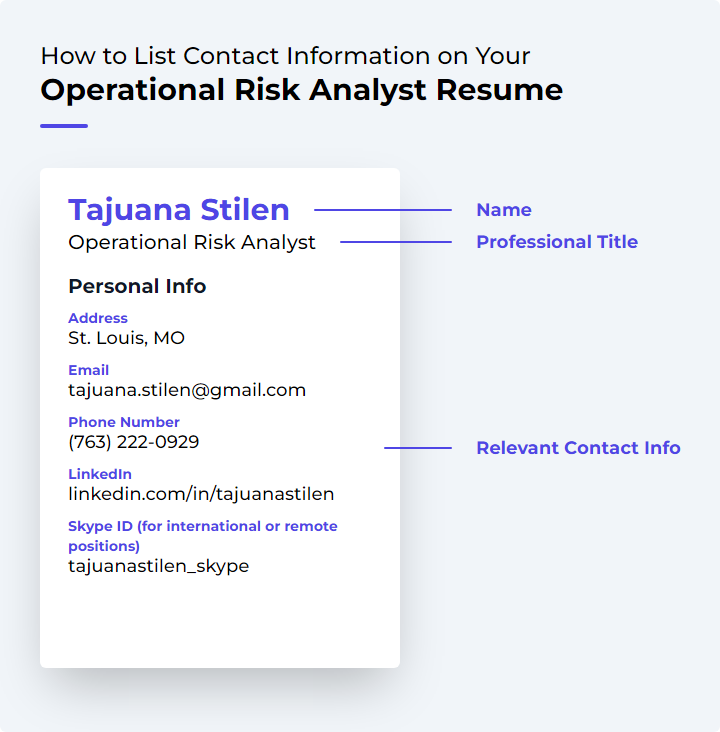Viewport: 720px width, 732px height.
Task: Click the phone number (763) 222-0929
Action: pos(134,442)
